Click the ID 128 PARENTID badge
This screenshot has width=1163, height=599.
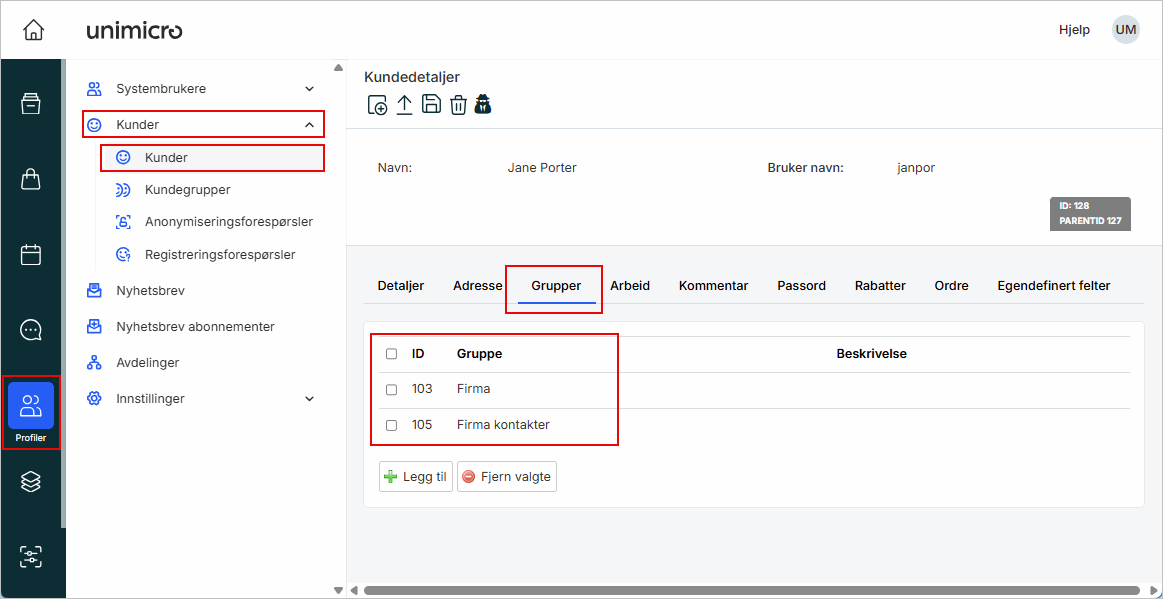pos(1090,214)
